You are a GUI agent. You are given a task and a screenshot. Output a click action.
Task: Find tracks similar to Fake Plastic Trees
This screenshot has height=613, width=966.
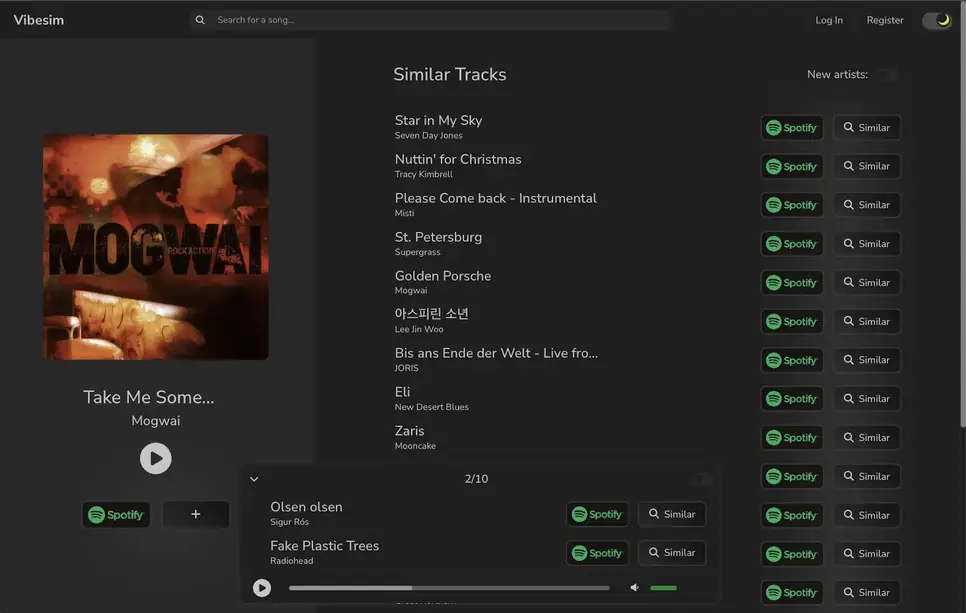(672, 553)
